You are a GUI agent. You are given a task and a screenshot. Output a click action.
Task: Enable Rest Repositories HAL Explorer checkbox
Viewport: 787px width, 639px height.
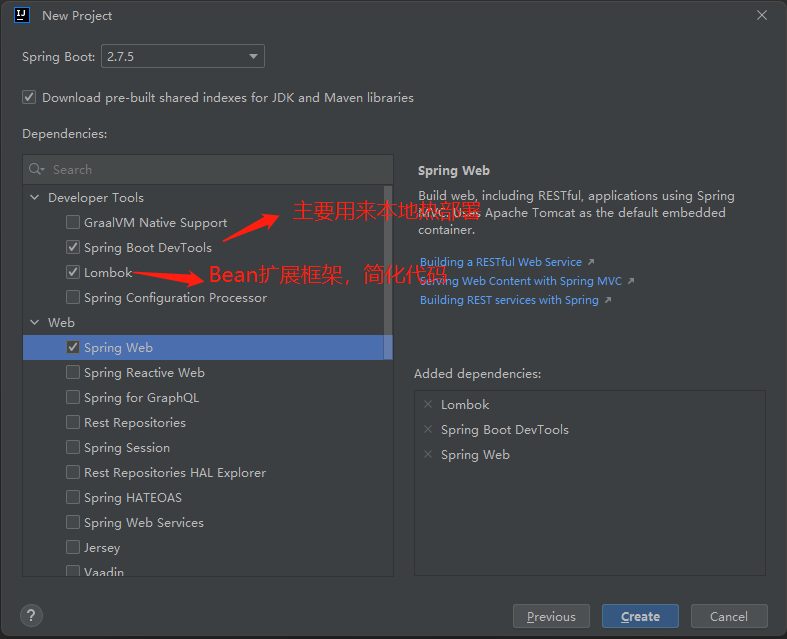(x=73, y=472)
